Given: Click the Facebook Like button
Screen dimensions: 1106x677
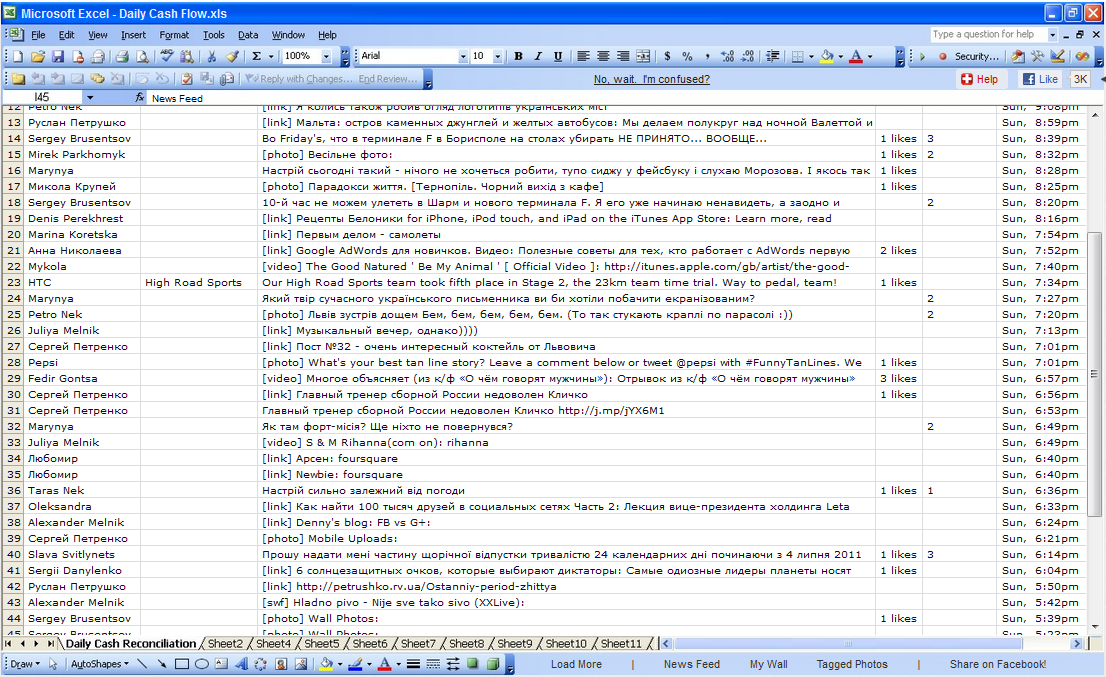Looking at the screenshot, I should 1040,79.
